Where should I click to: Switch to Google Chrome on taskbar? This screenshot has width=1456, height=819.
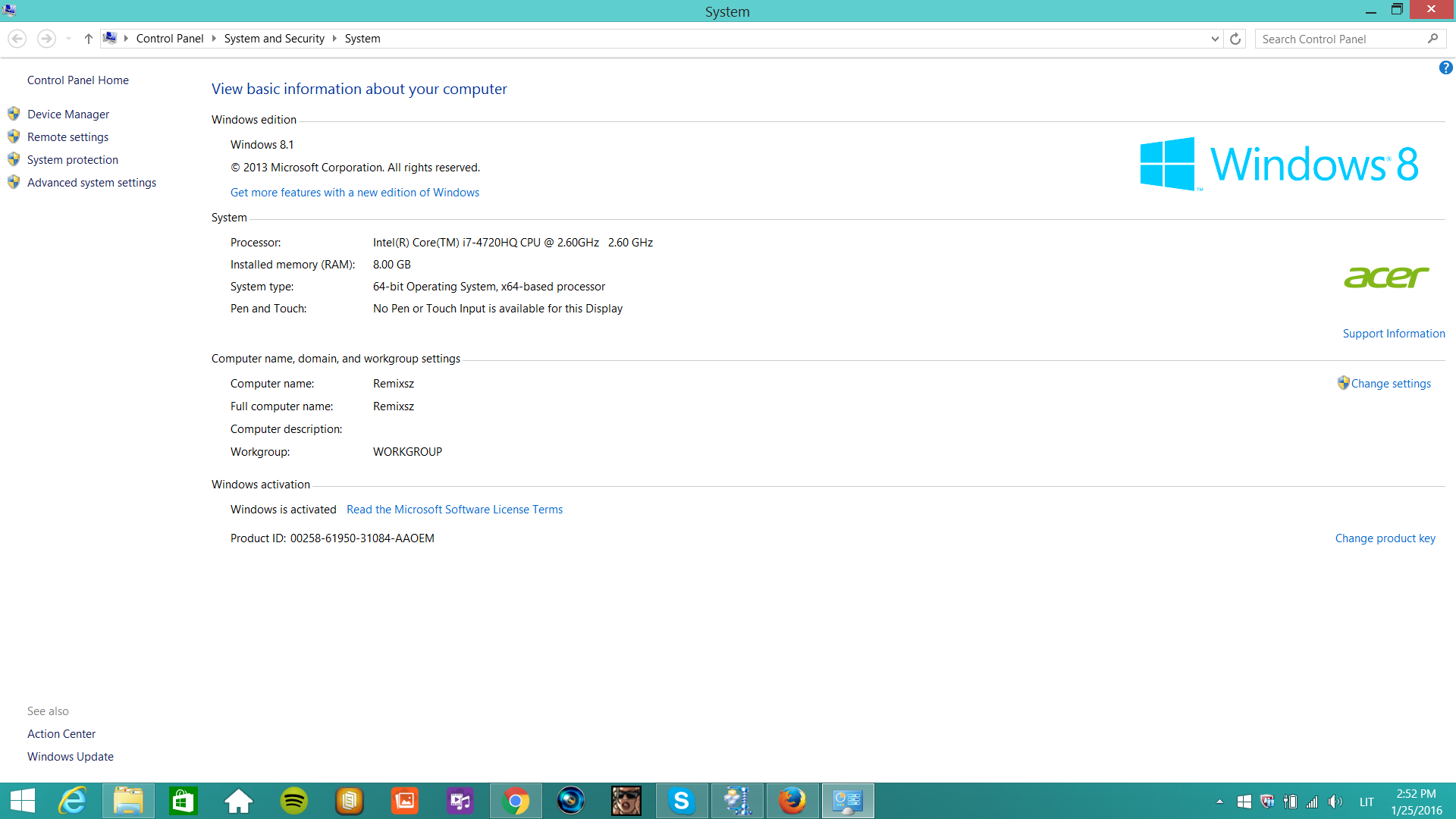516,801
